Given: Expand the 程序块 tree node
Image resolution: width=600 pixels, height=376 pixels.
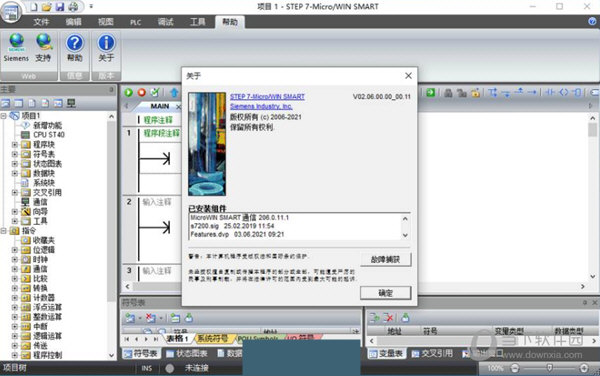Looking at the screenshot, I should click(15, 145).
